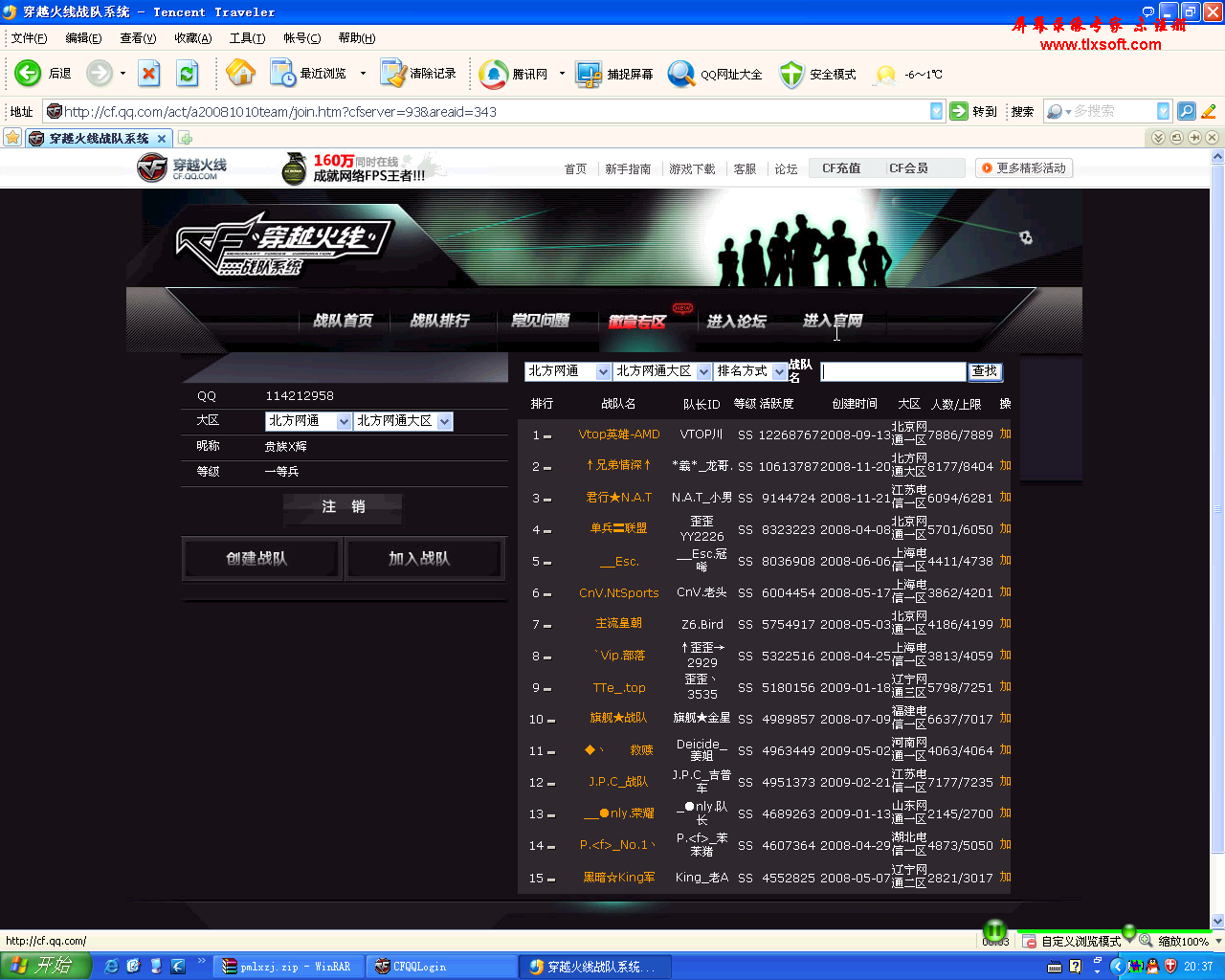Open a new tab with the plus page icon
Screen dimensions: 1225x980
[x=185, y=138]
